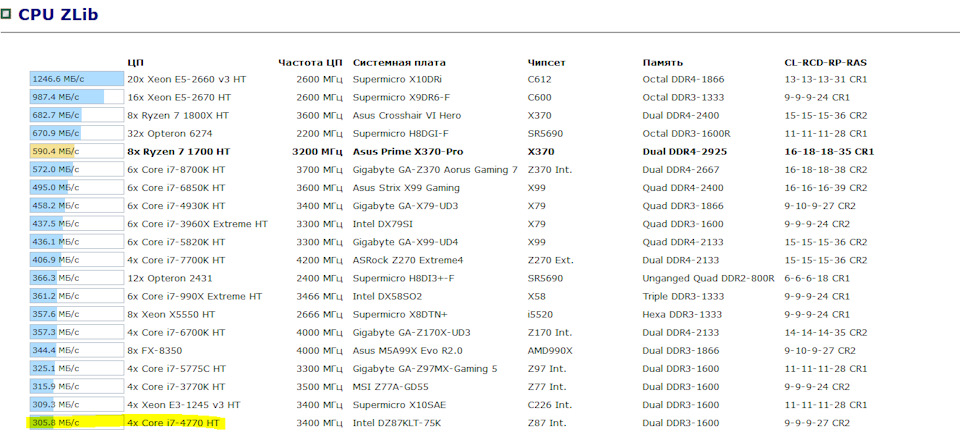The width and height of the screenshot is (960, 432).
Task: Click the 305.8 МБ/с highlighted score bar
Action: 77,423
